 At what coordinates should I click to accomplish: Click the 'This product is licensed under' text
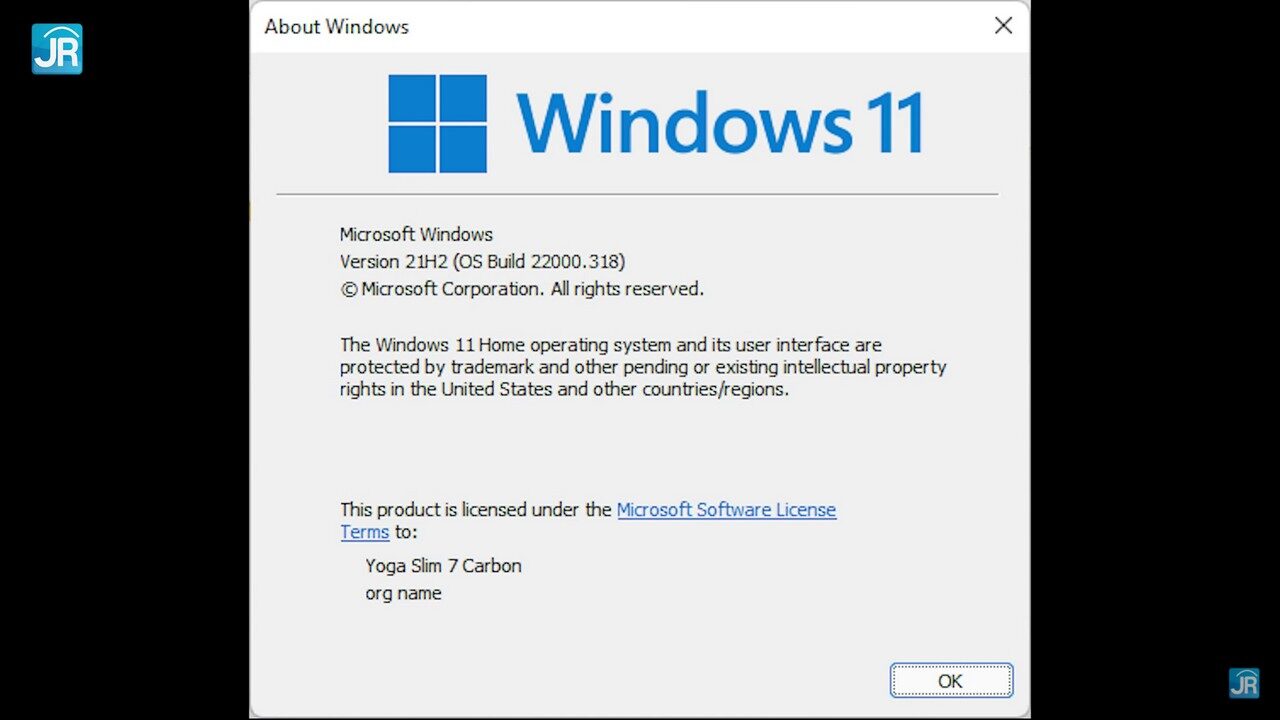(475, 509)
